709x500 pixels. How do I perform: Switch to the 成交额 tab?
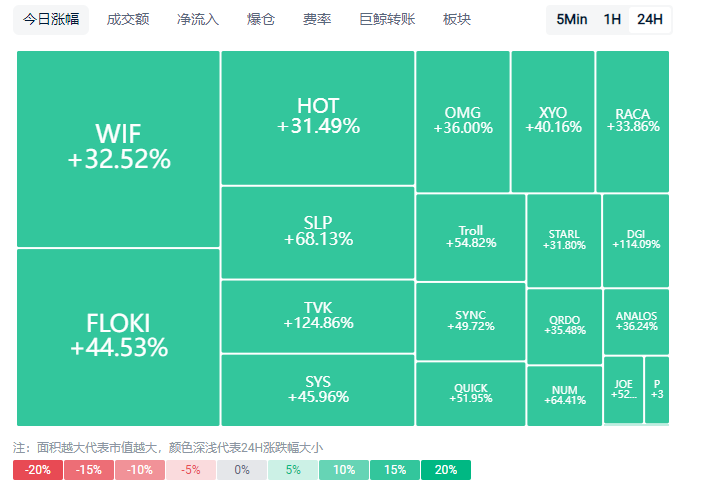point(127,20)
